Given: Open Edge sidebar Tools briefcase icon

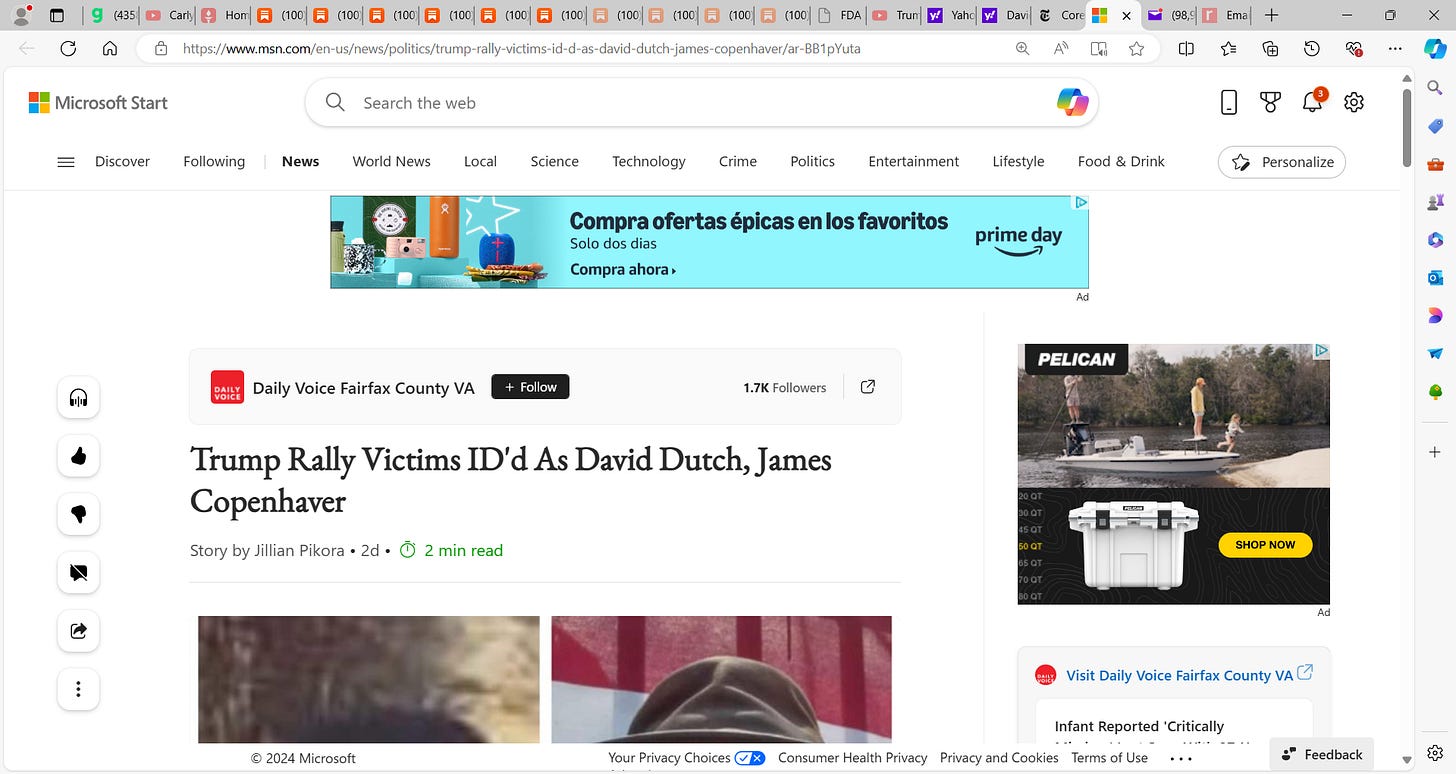Looking at the screenshot, I should [x=1435, y=164].
